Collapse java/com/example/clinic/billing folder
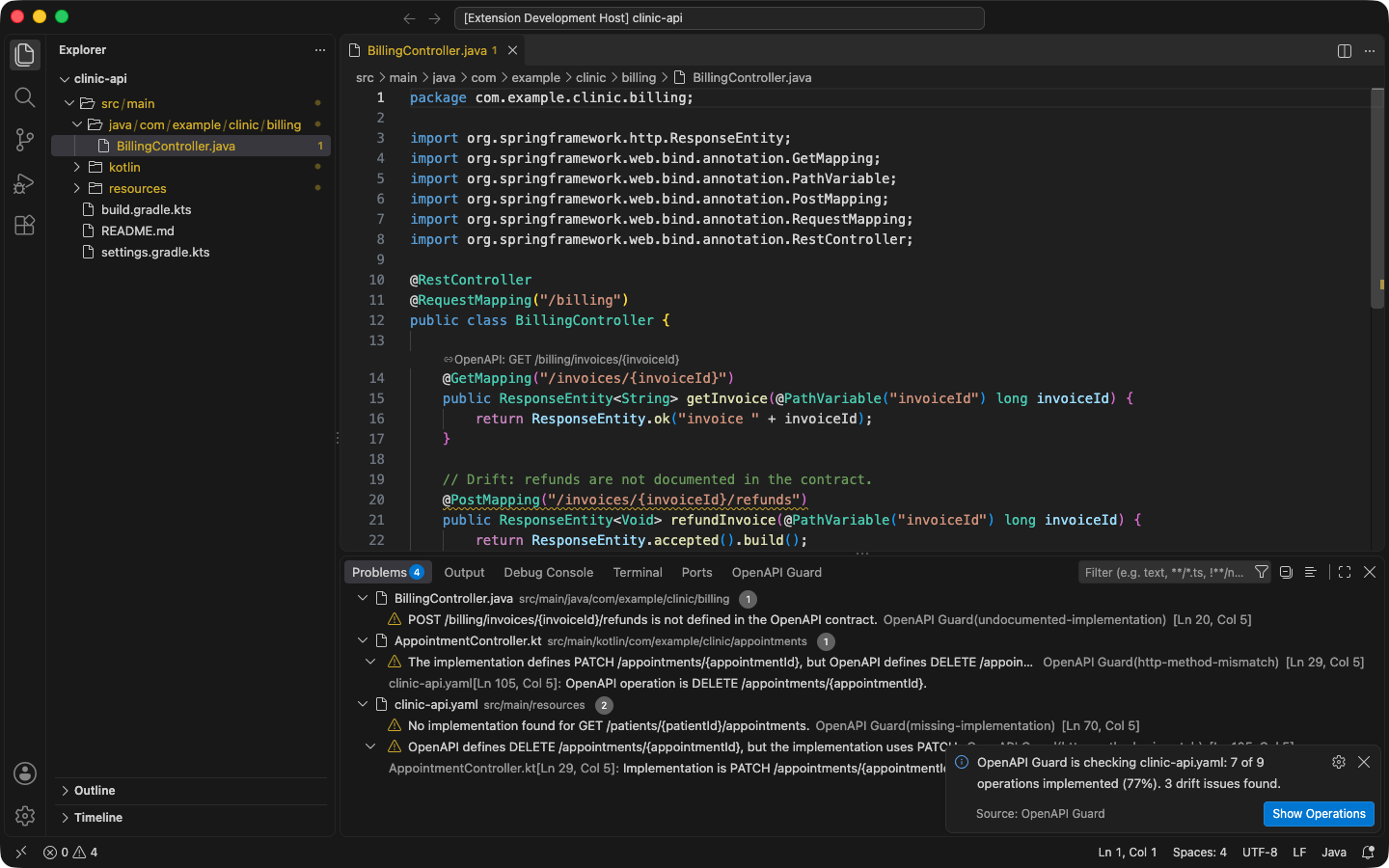 tap(77, 124)
